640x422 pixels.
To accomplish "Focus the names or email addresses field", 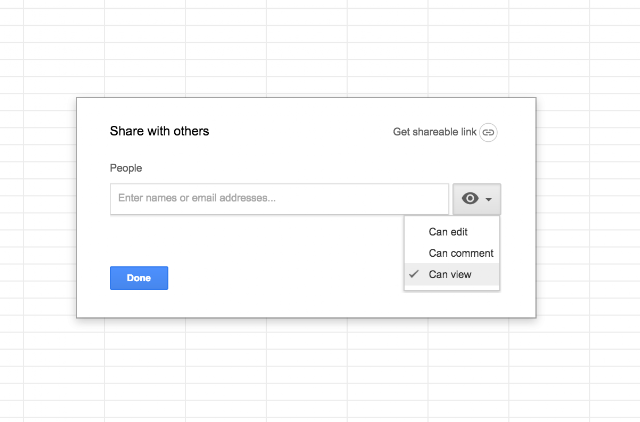I will 279,199.
